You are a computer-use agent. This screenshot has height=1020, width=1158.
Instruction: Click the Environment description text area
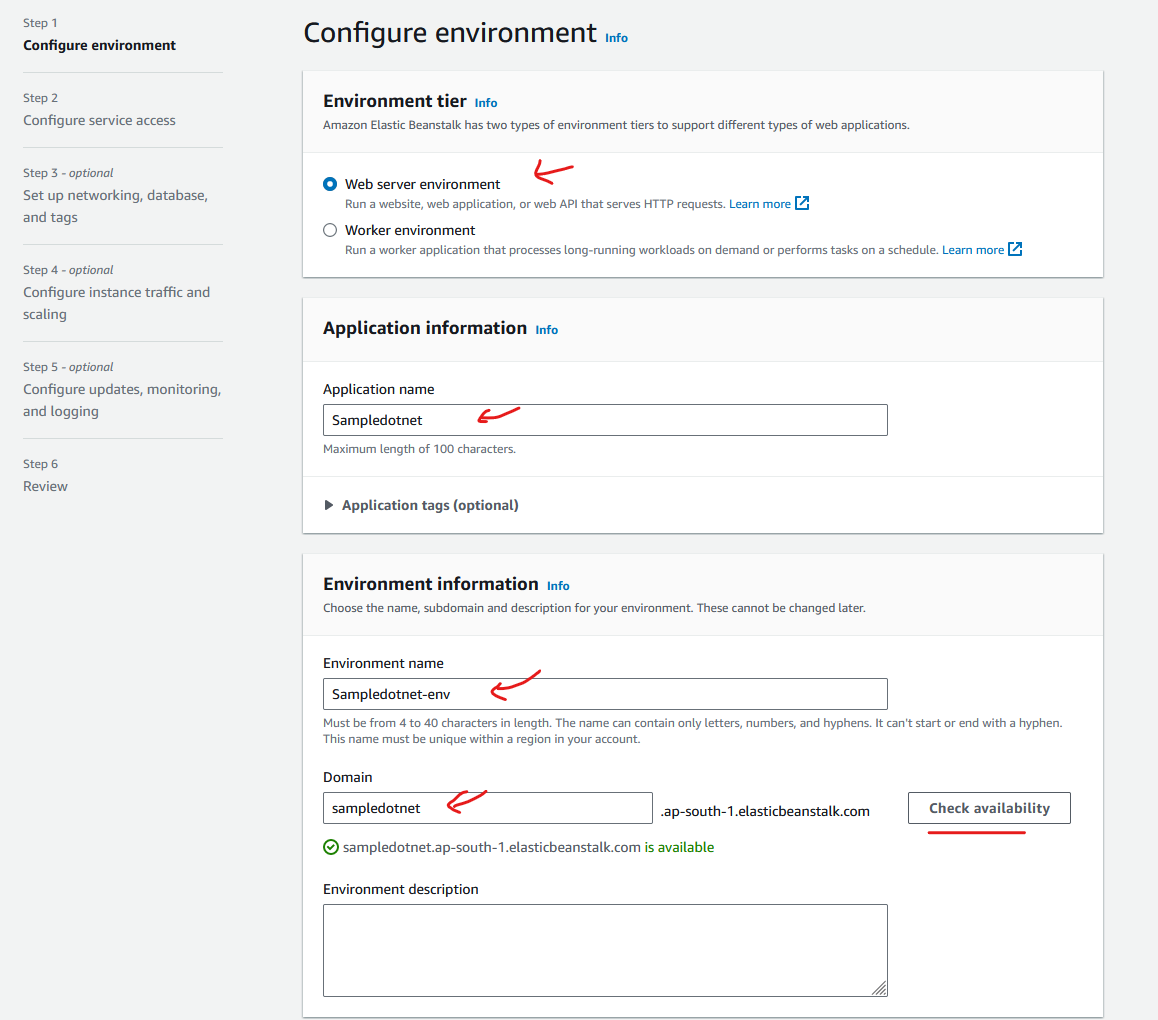tap(604, 950)
